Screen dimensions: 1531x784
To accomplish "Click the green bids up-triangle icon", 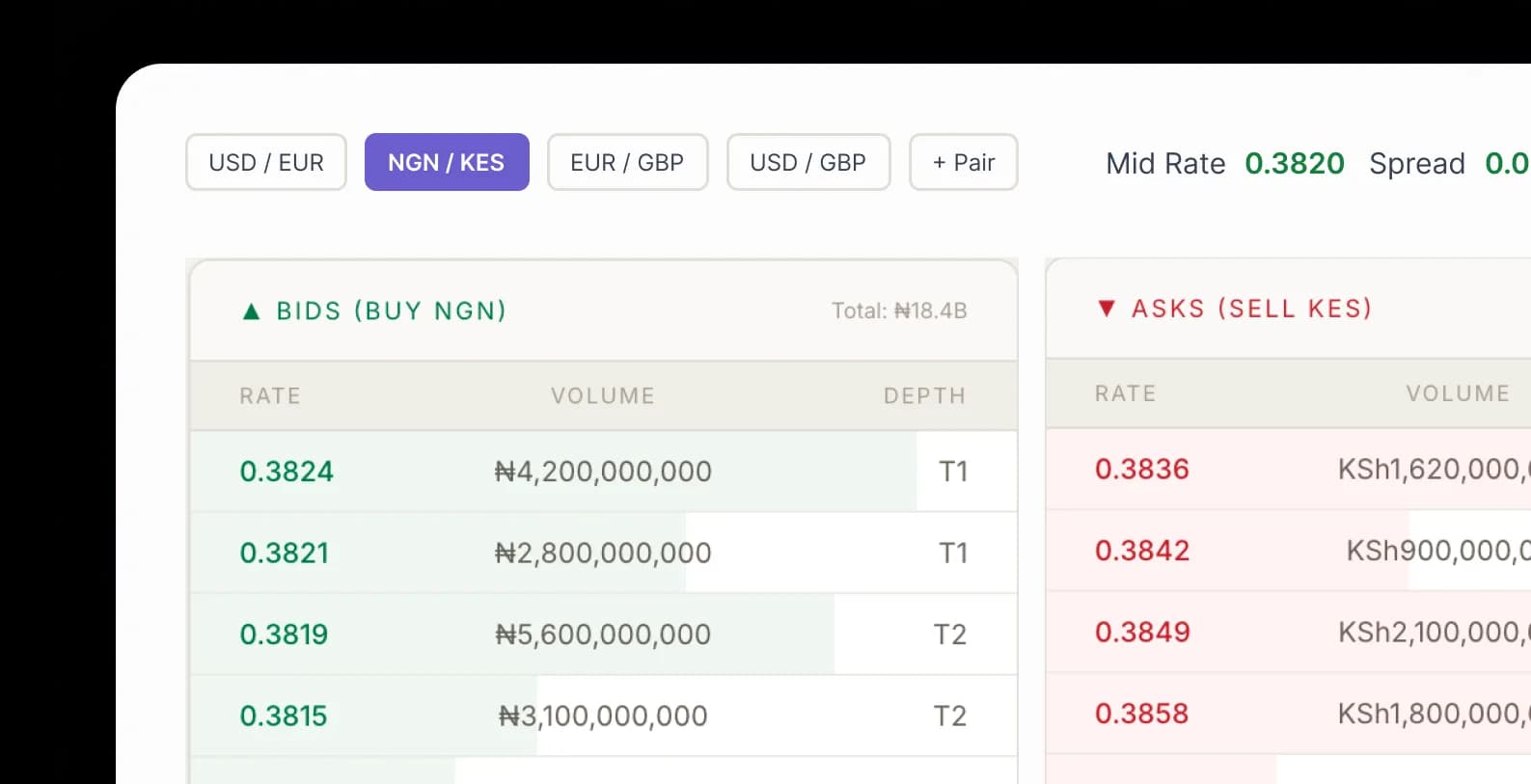I will click(x=252, y=311).
